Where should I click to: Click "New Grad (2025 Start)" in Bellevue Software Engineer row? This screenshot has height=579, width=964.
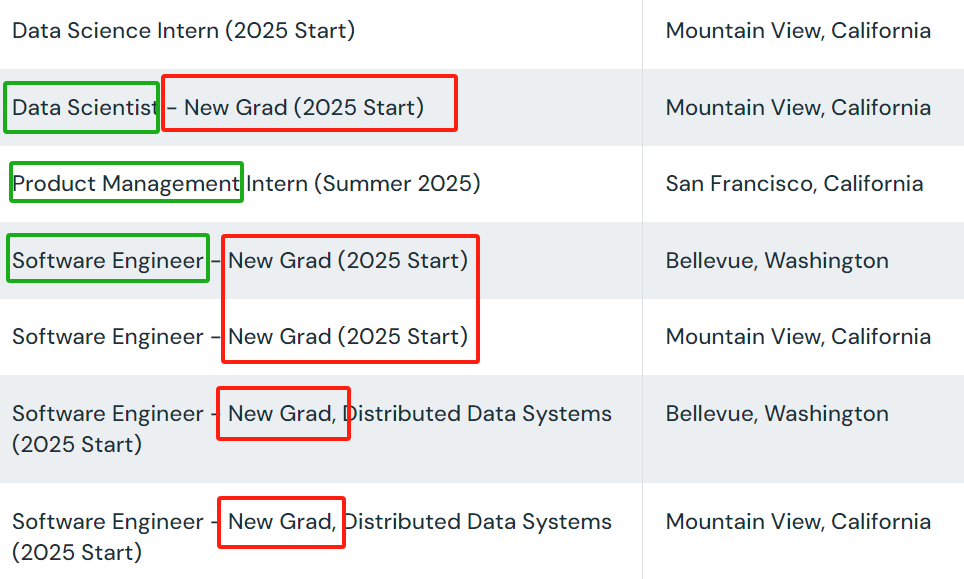(348, 260)
